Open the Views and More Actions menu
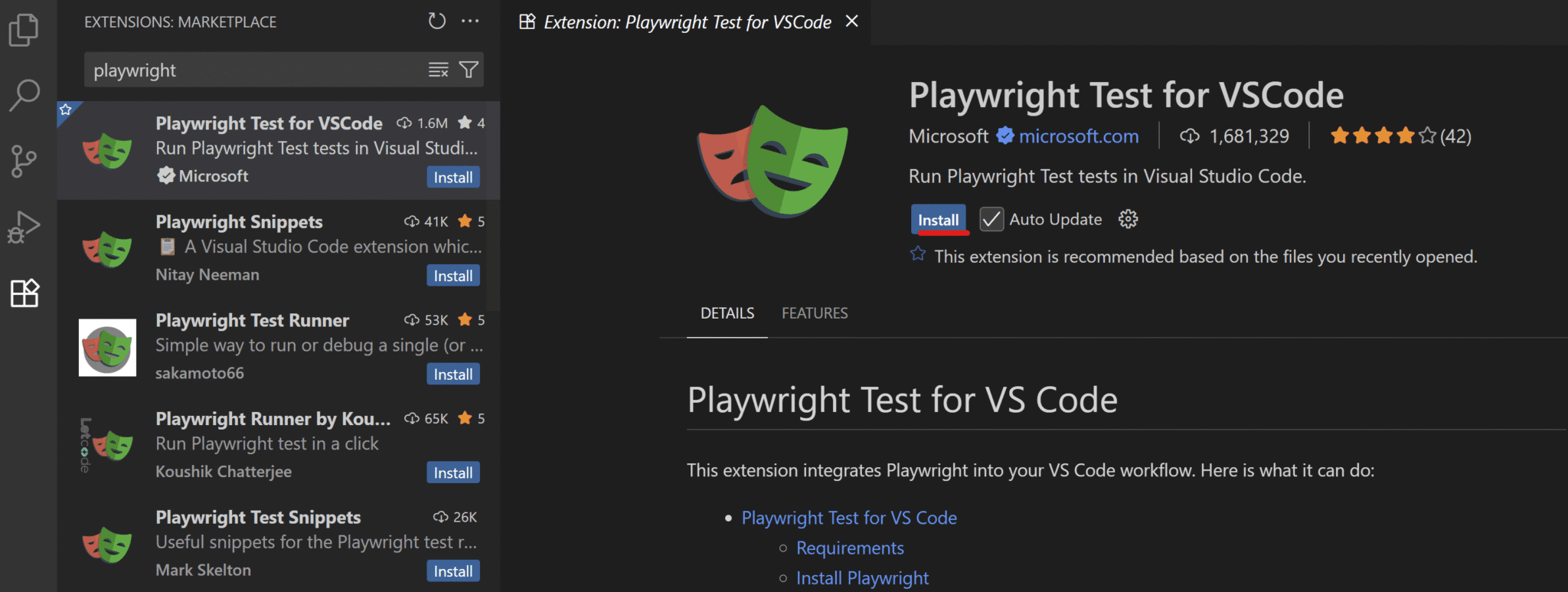 tap(470, 21)
